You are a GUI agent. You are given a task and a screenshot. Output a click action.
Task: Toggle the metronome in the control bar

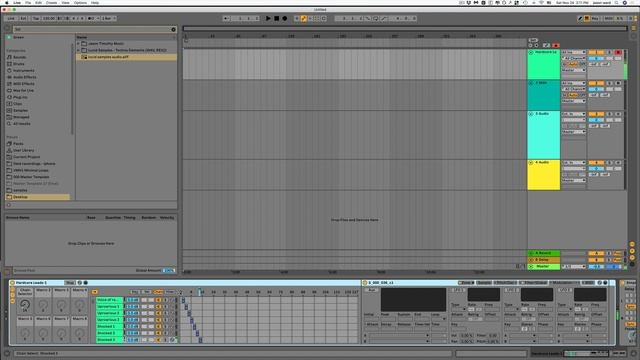91,18
